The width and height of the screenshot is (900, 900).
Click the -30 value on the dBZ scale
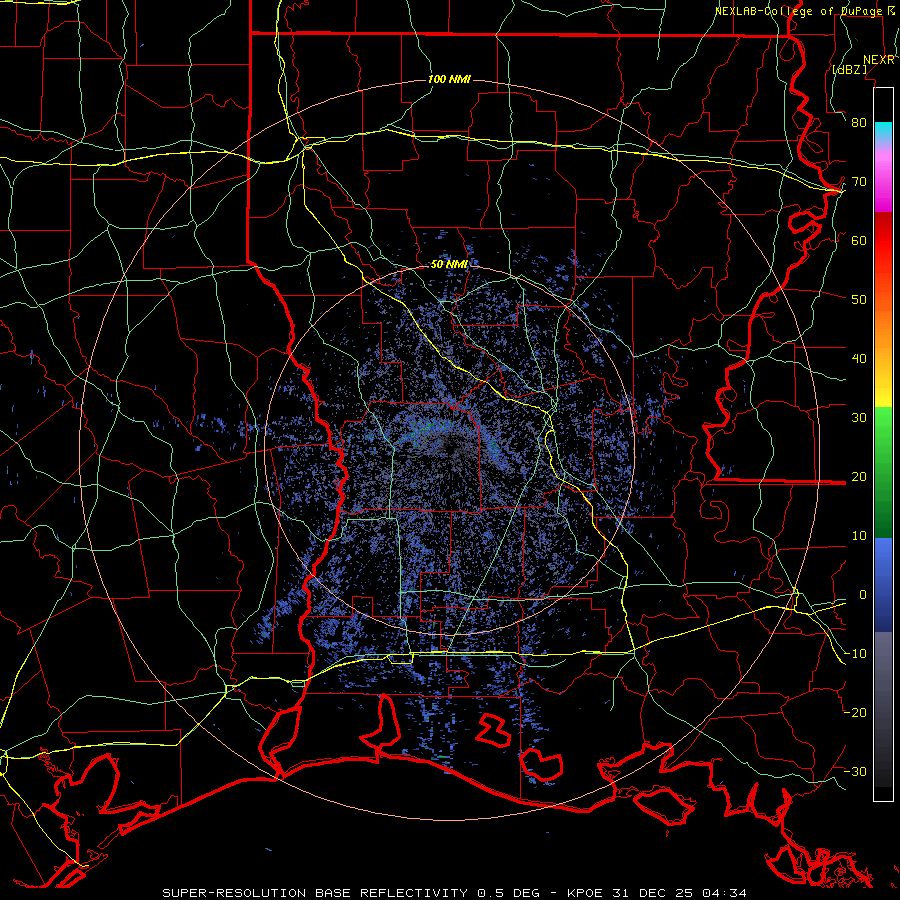coord(855,771)
